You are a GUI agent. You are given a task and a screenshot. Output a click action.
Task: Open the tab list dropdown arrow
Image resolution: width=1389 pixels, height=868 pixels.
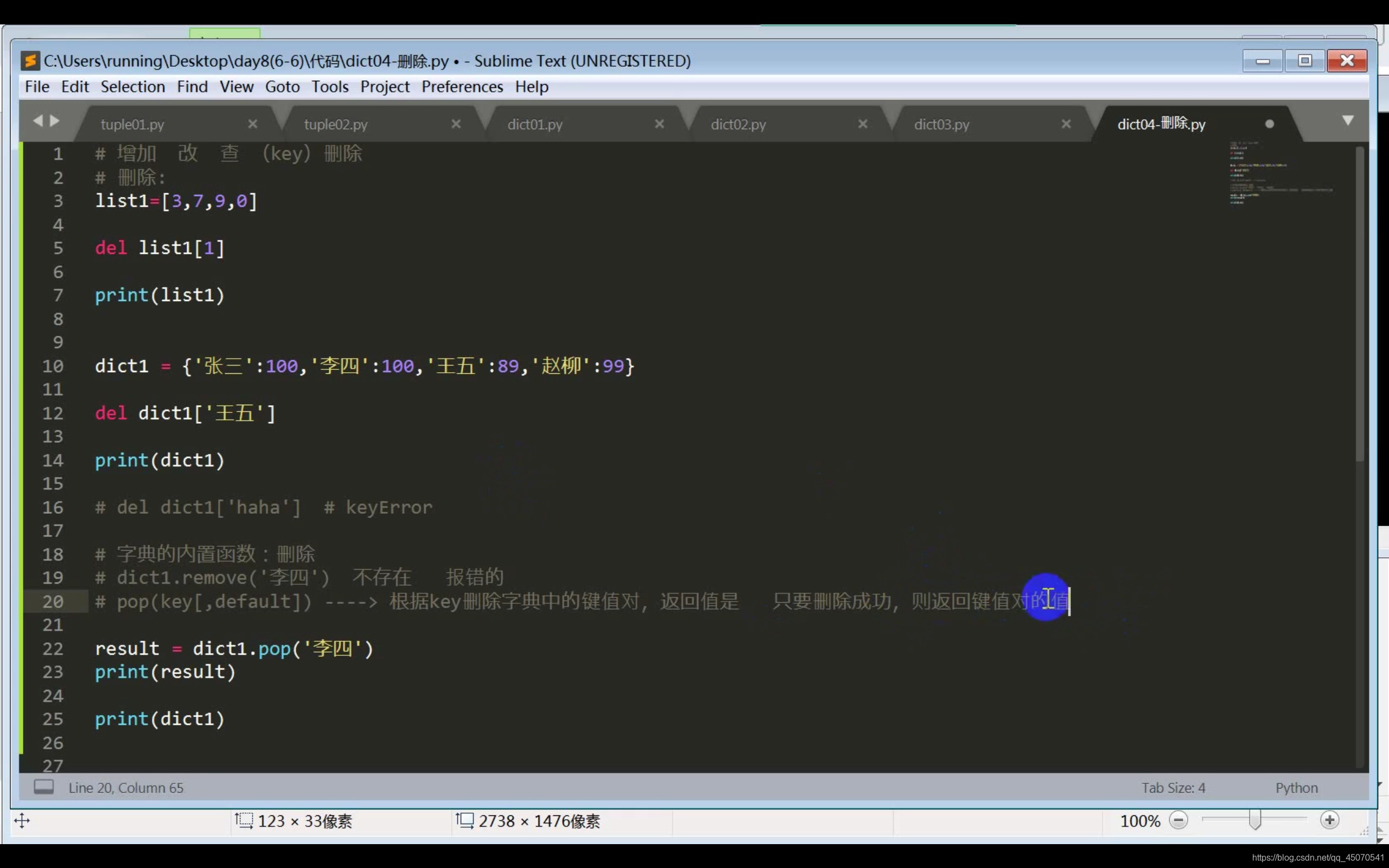(x=1348, y=120)
